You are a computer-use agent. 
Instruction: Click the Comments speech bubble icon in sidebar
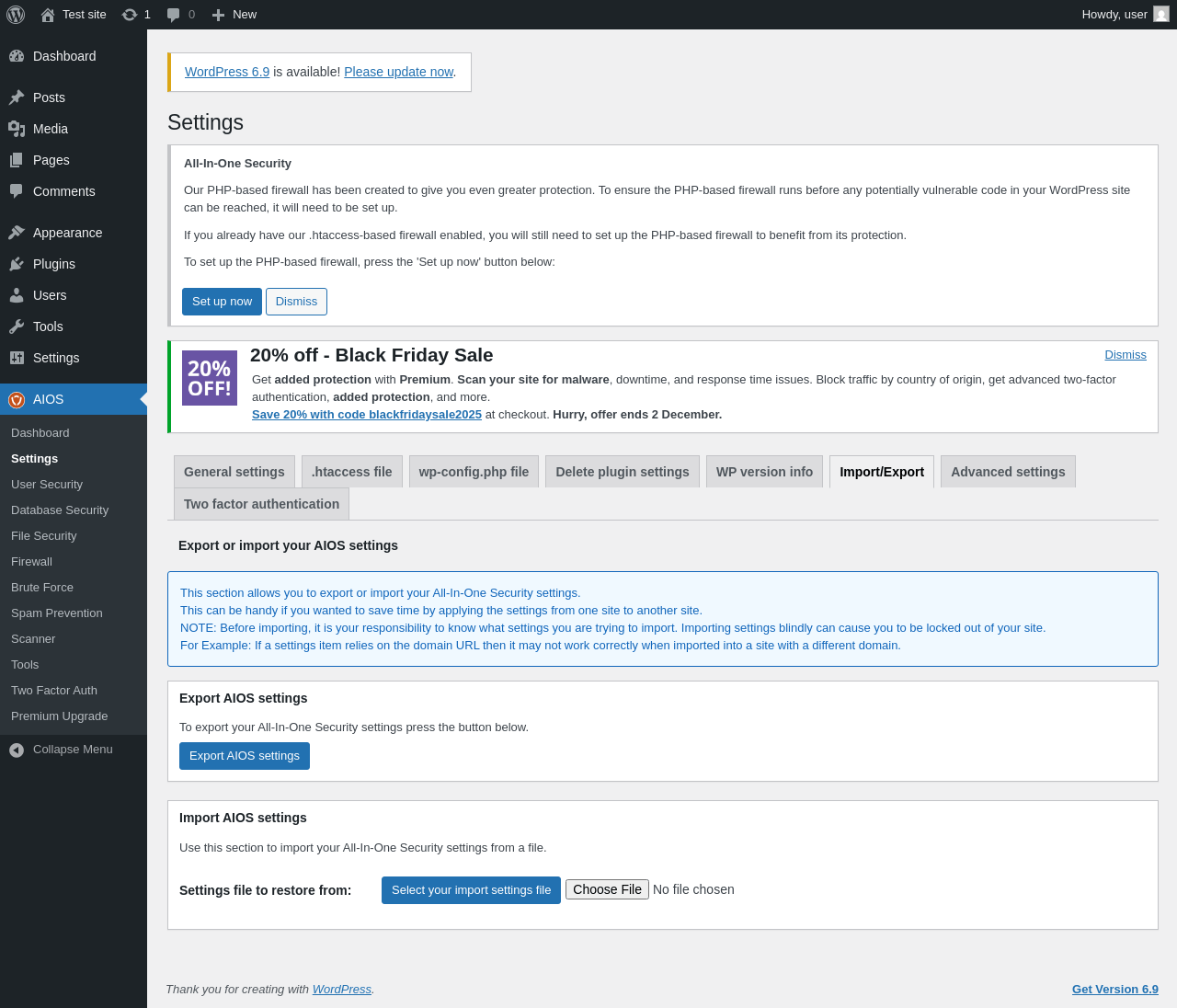(x=17, y=191)
